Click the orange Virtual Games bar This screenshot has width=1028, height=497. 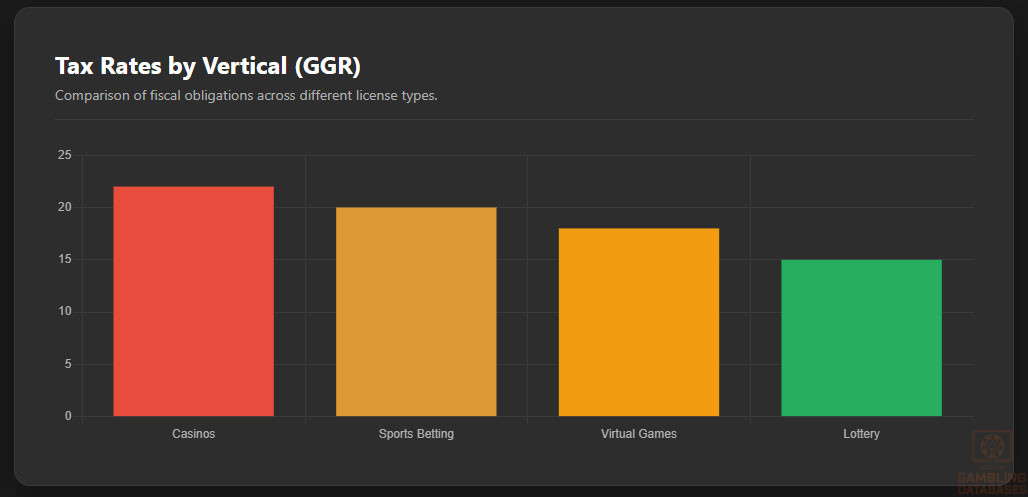click(638, 322)
